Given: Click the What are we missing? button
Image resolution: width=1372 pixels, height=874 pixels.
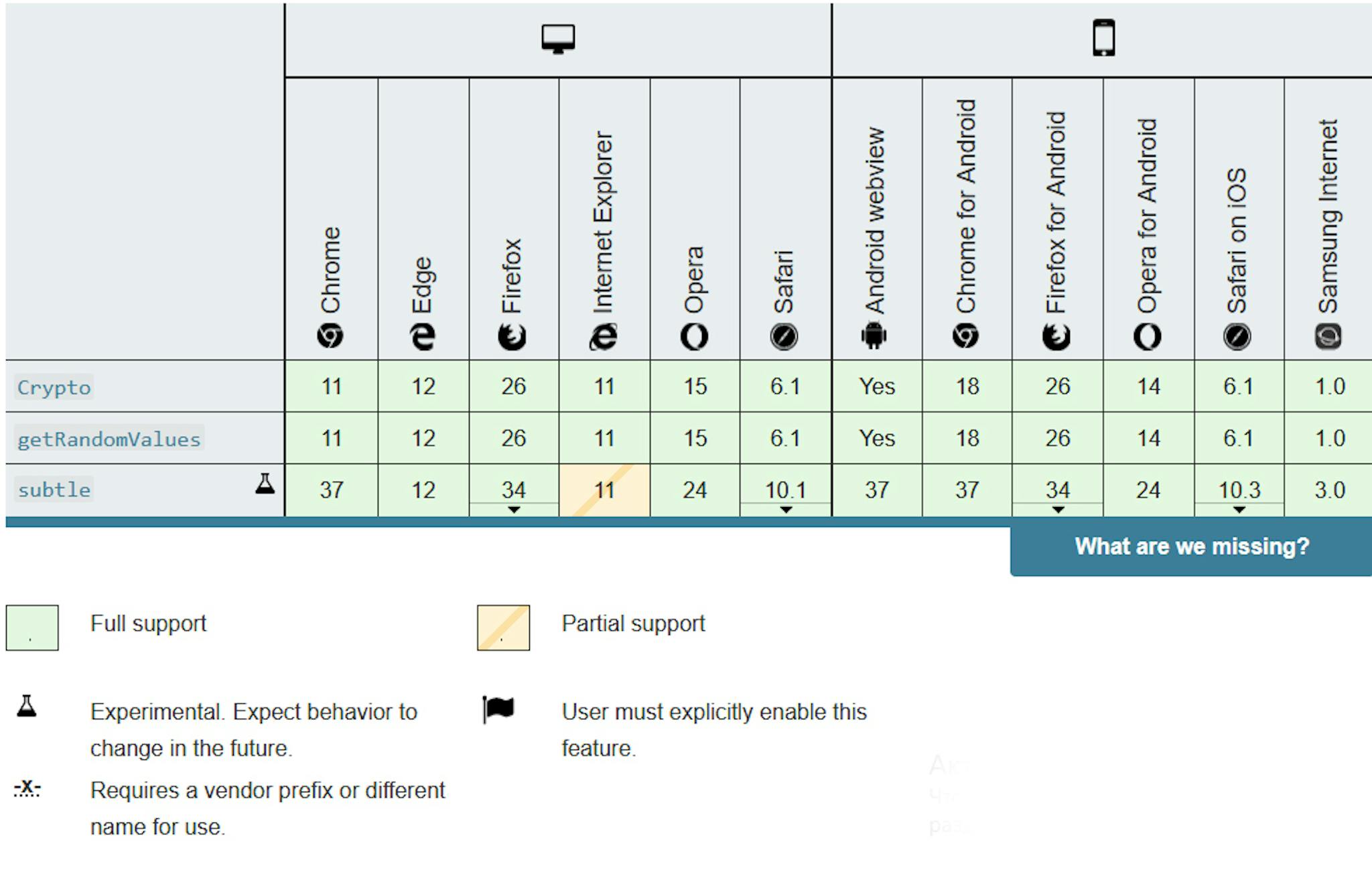Looking at the screenshot, I should point(1191,547).
